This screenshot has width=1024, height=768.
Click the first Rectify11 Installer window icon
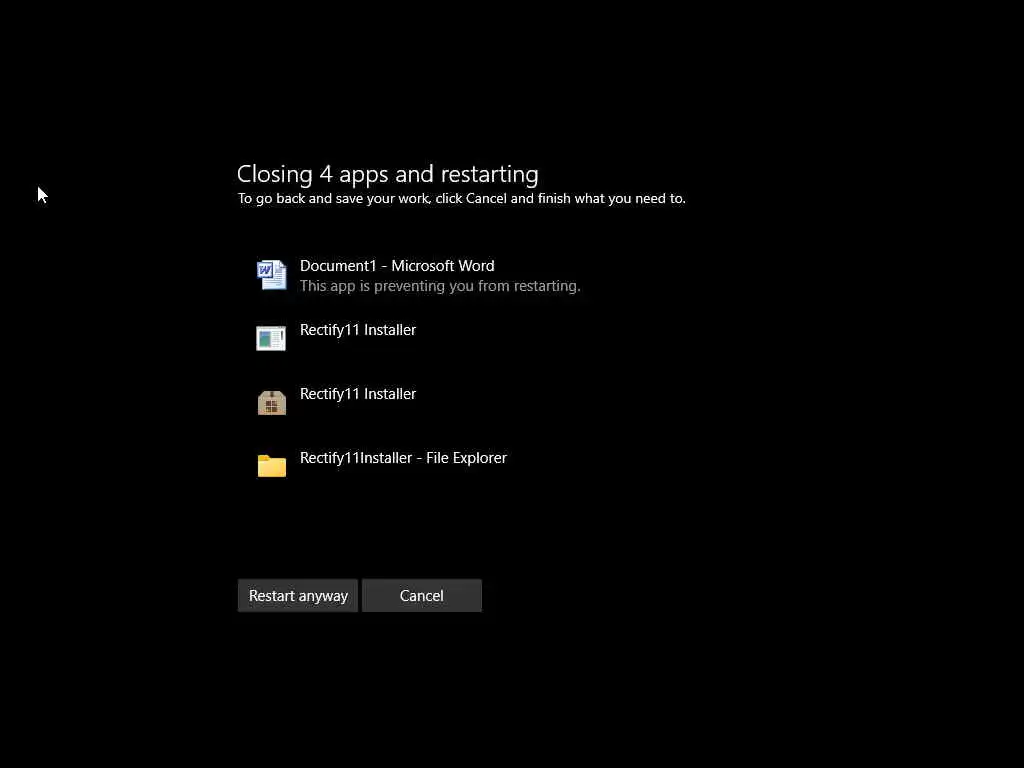pos(271,338)
